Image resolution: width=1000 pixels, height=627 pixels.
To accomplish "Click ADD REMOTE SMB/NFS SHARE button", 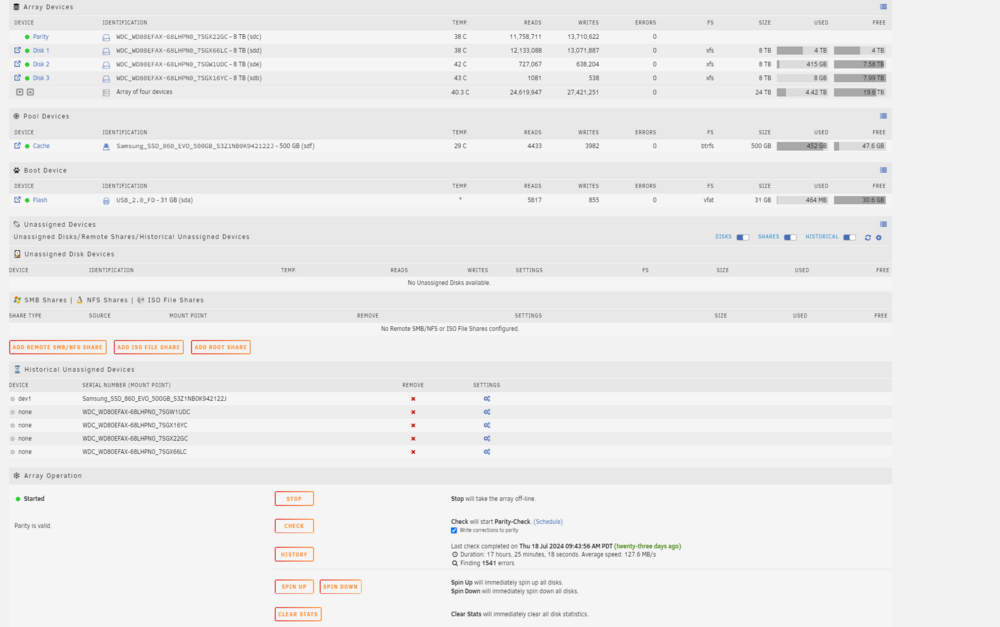I will tap(57, 347).
